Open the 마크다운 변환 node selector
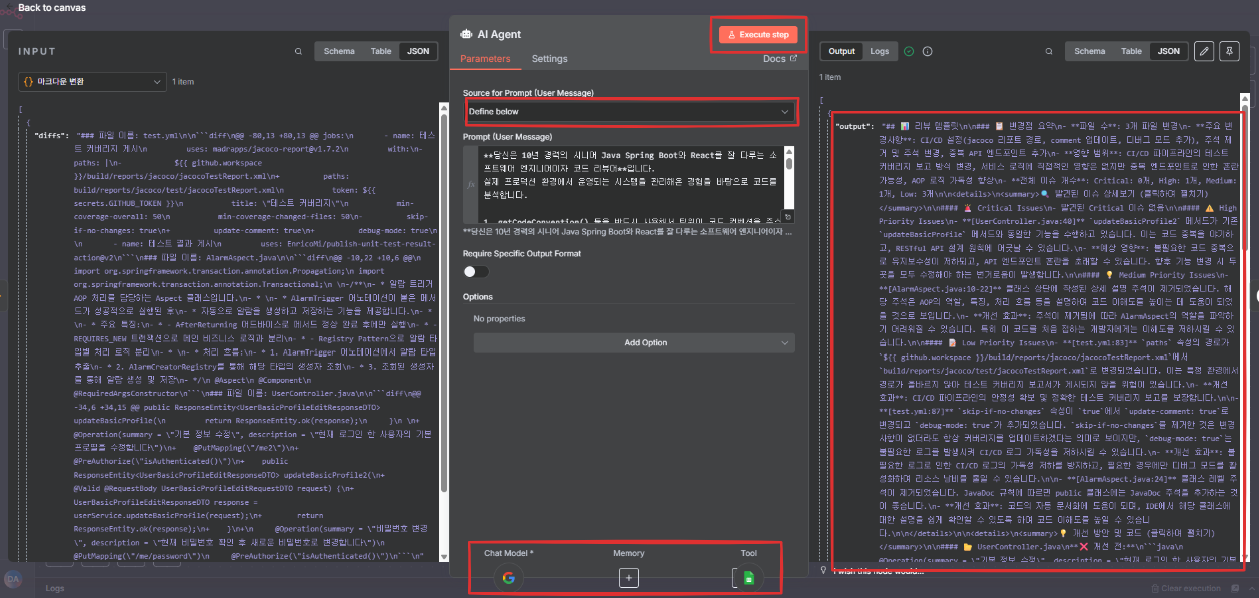 coord(92,81)
